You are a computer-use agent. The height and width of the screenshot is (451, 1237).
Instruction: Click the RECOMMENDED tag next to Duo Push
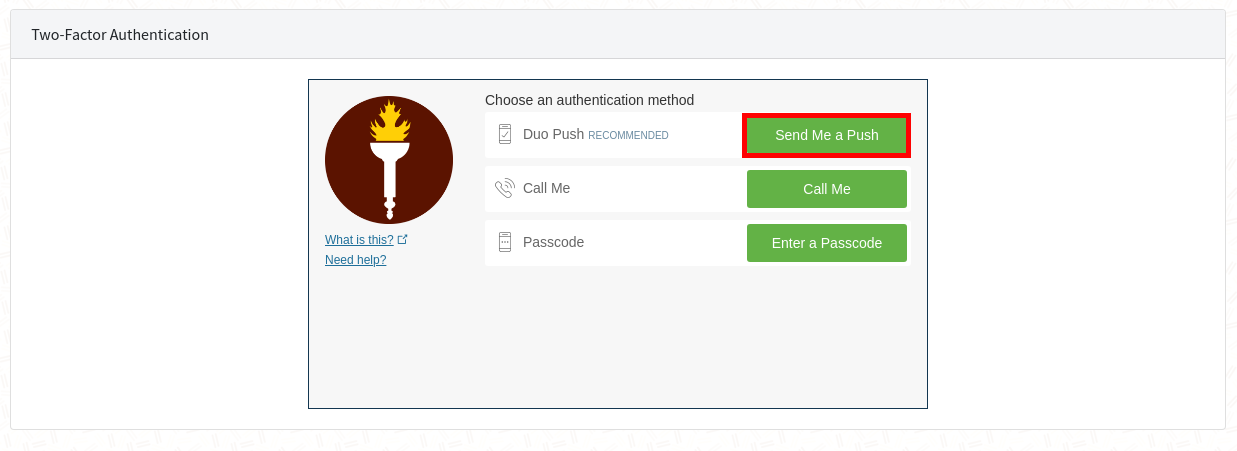pos(628,136)
